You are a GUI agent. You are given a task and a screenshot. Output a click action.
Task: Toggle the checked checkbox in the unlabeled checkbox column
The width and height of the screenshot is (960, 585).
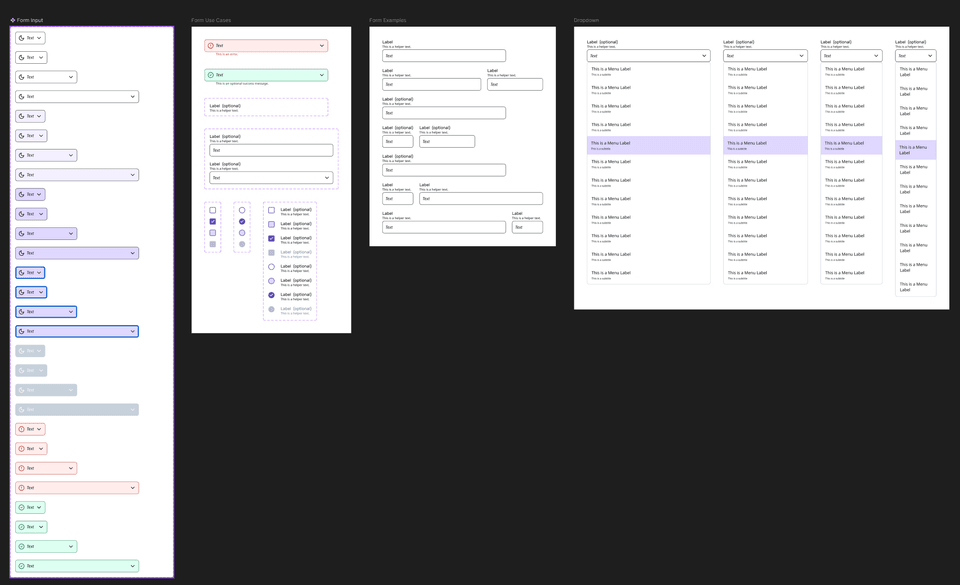tap(212, 221)
